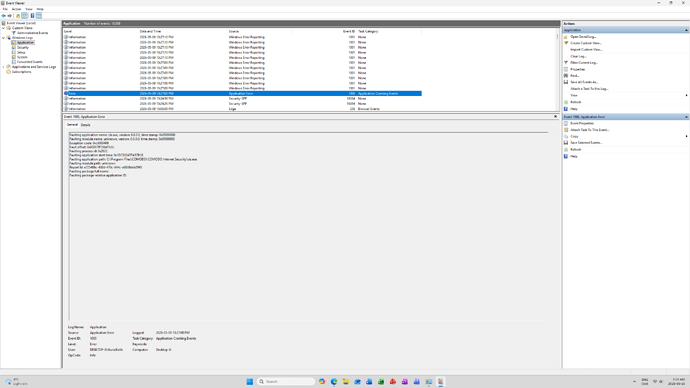Collapse Event 1000 actions section
Image resolution: width=690 pixels, height=388 pixels.
click(686, 117)
